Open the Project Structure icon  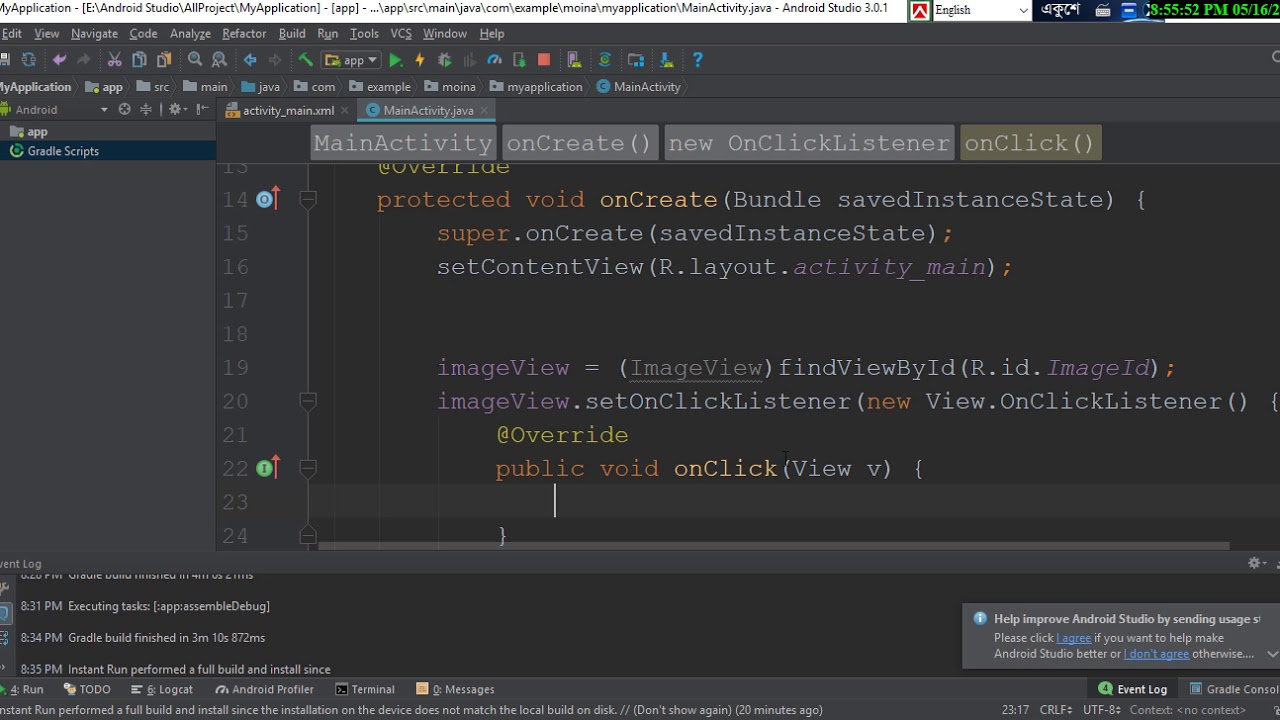[636, 60]
